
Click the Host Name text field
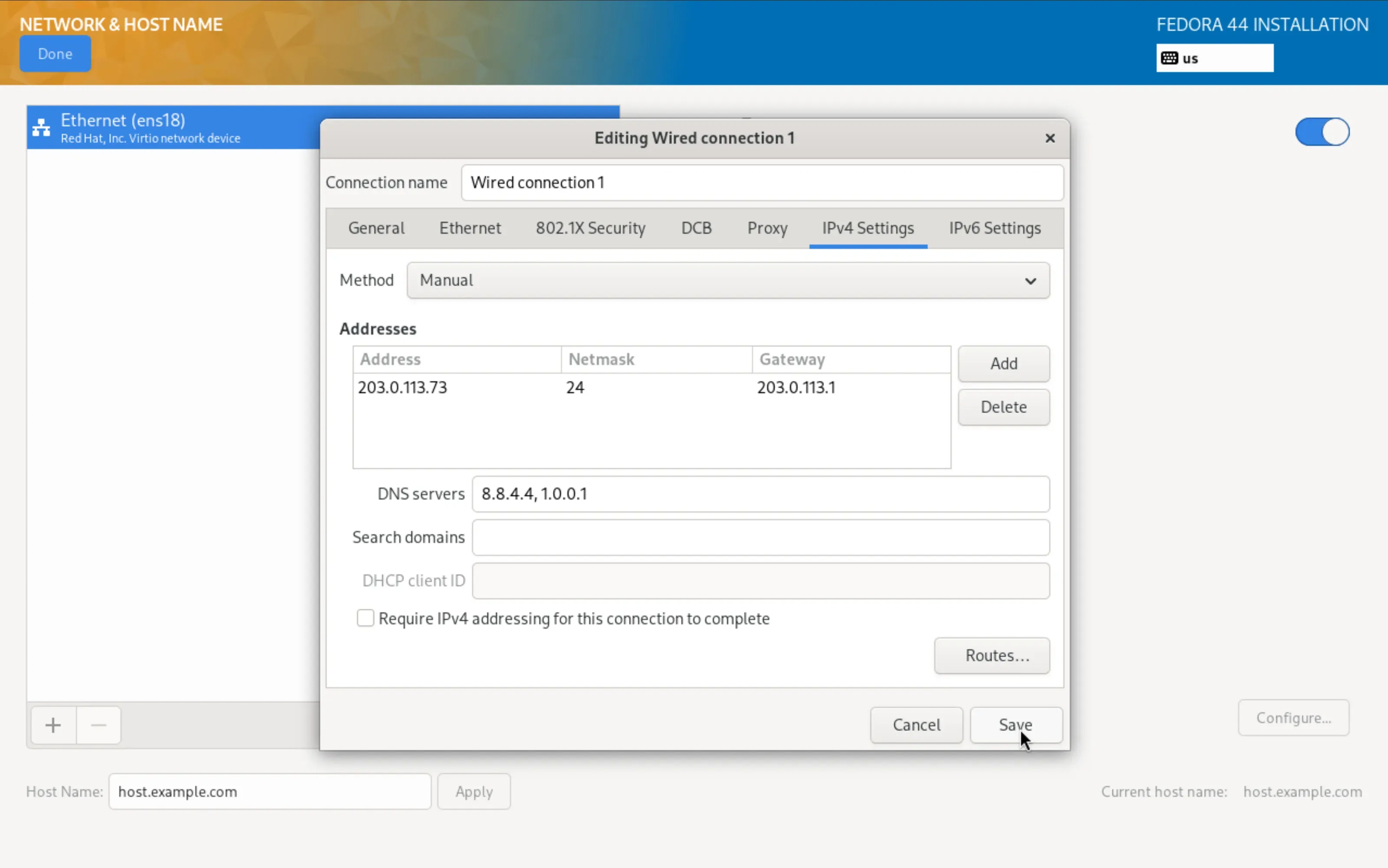[270, 791]
